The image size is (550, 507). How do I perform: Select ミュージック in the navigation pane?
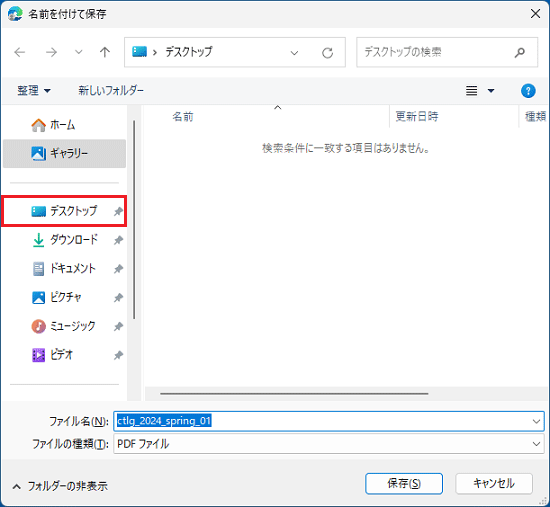click(x=64, y=326)
